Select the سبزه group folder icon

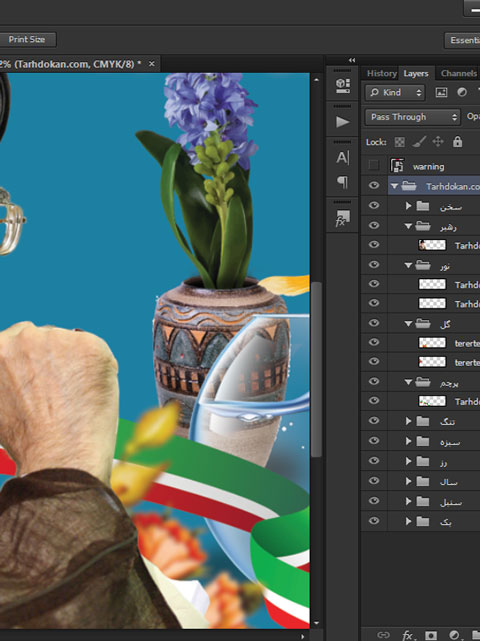423,441
